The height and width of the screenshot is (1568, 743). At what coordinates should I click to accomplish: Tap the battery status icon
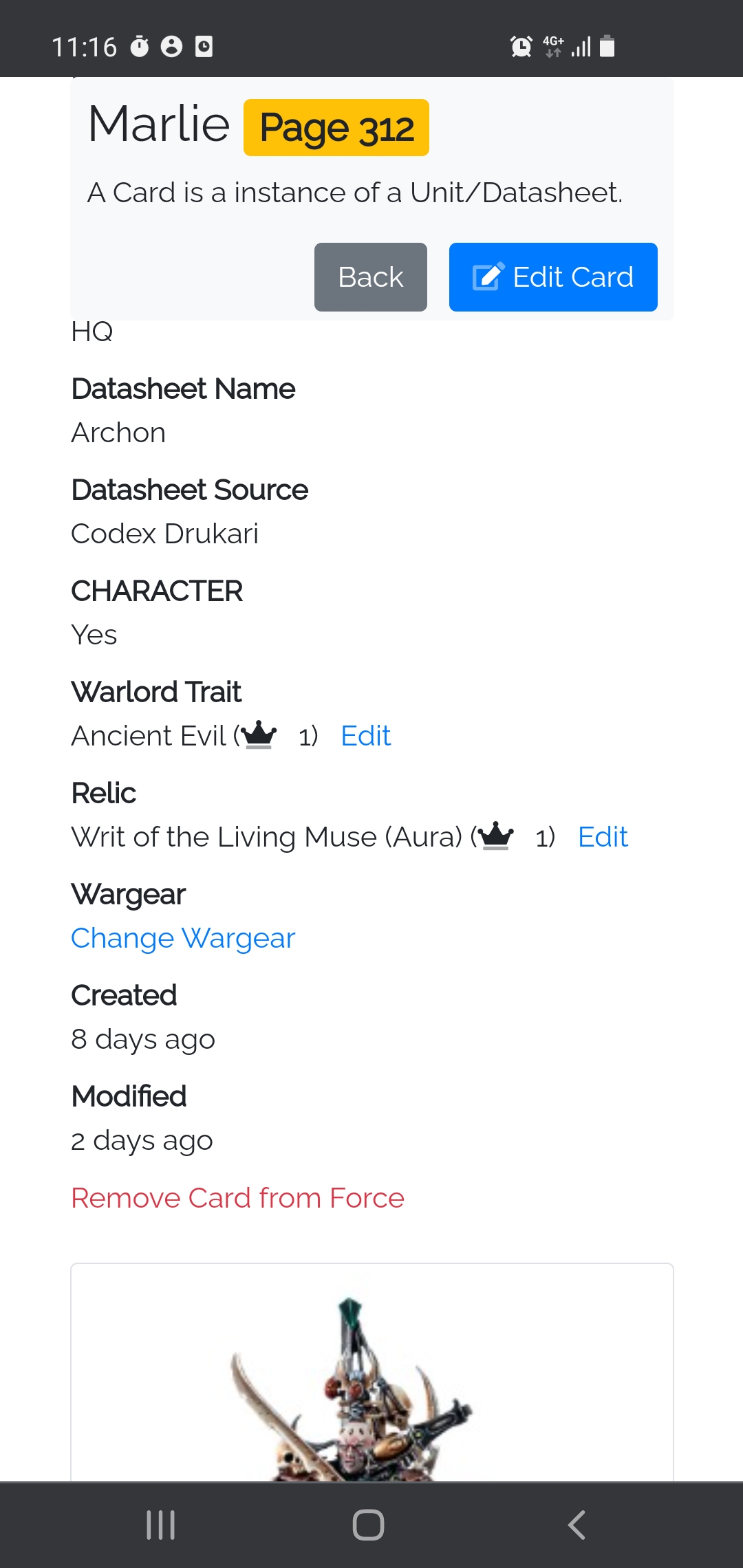pyautogui.click(x=607, y=46)
